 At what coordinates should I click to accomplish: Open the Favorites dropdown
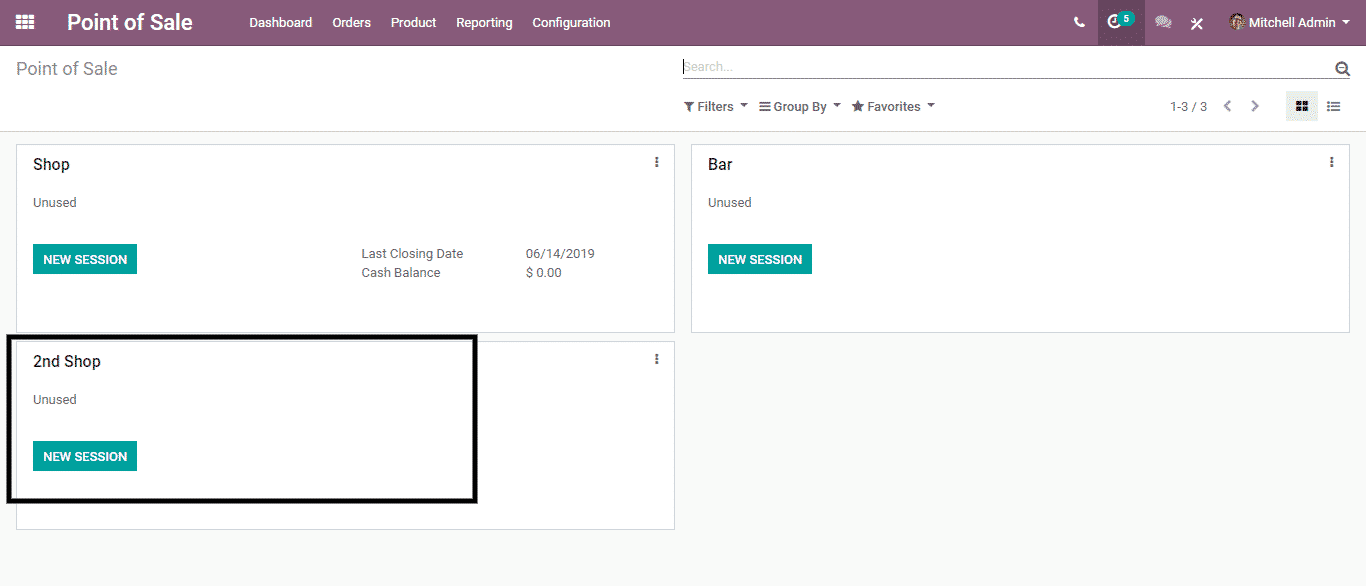[x=892, y=107]
